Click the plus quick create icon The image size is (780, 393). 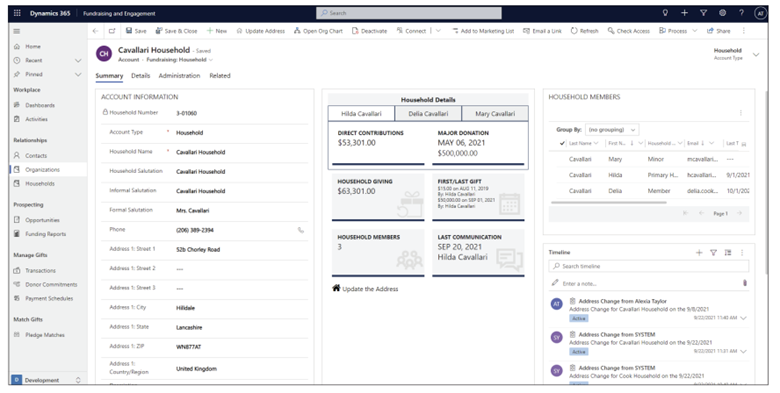click(684, 13)
